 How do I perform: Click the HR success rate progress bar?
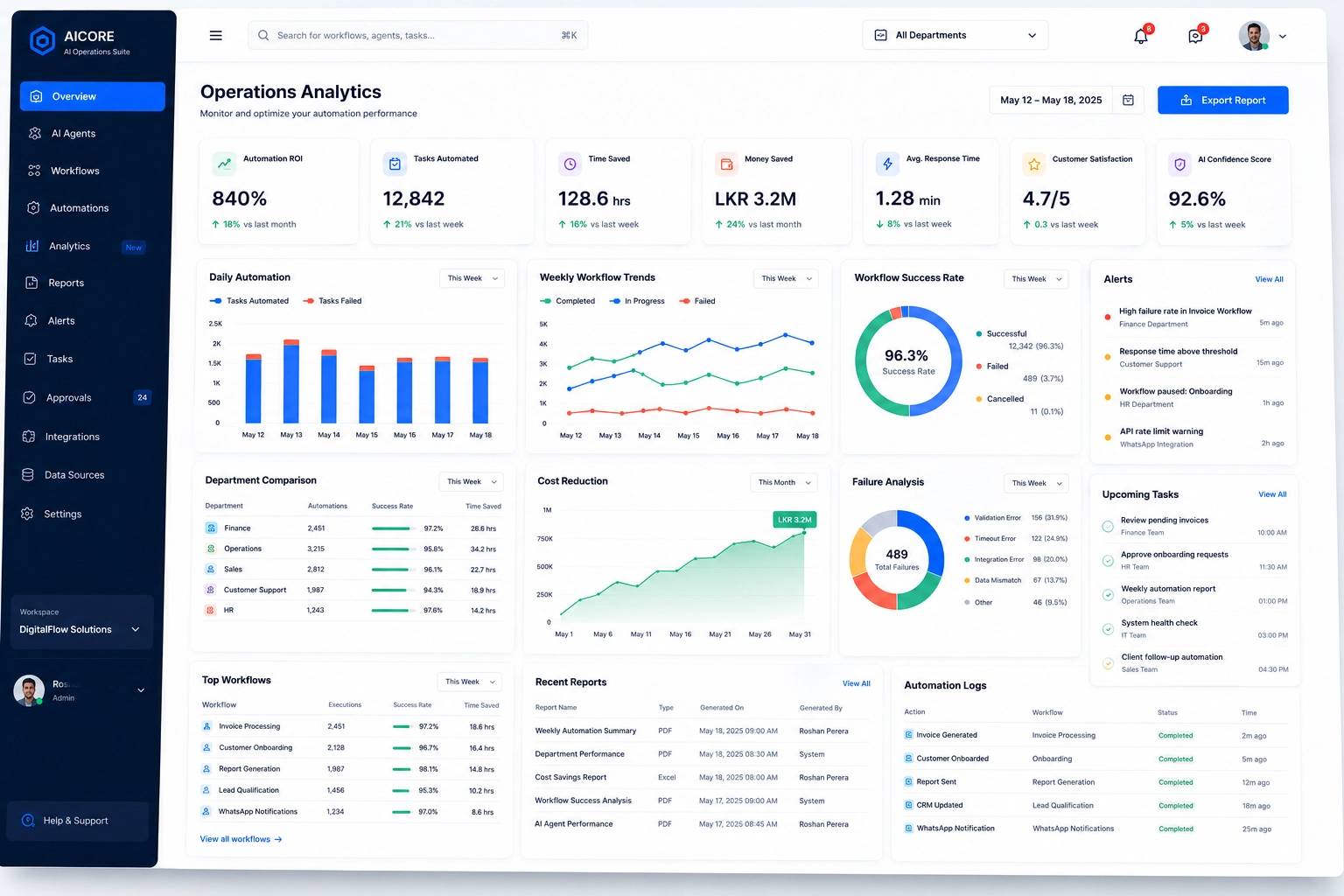(x=393, y=611)
